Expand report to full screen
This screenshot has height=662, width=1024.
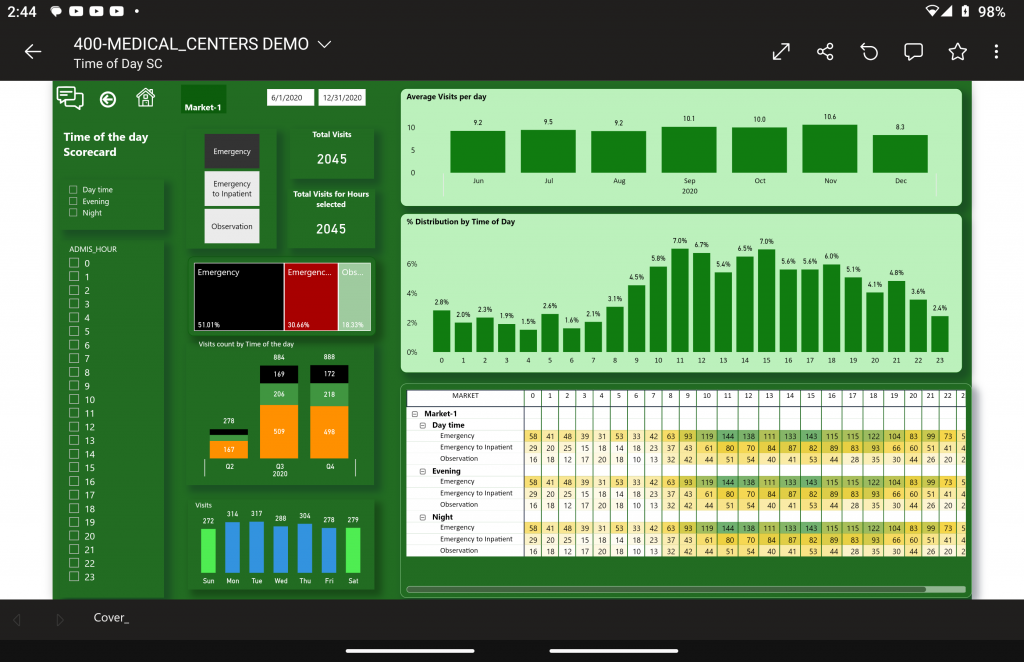pyautogui.click(x=781, y=52)
